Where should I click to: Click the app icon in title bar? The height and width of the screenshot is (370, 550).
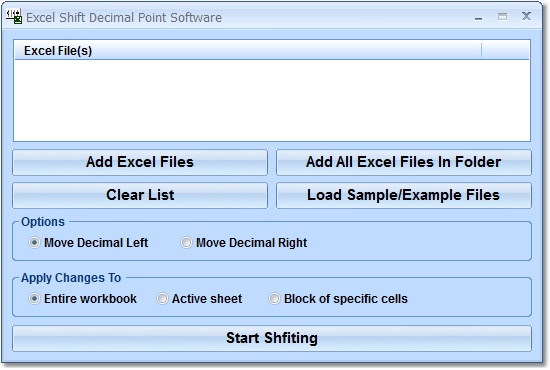(x=14, y=16)
